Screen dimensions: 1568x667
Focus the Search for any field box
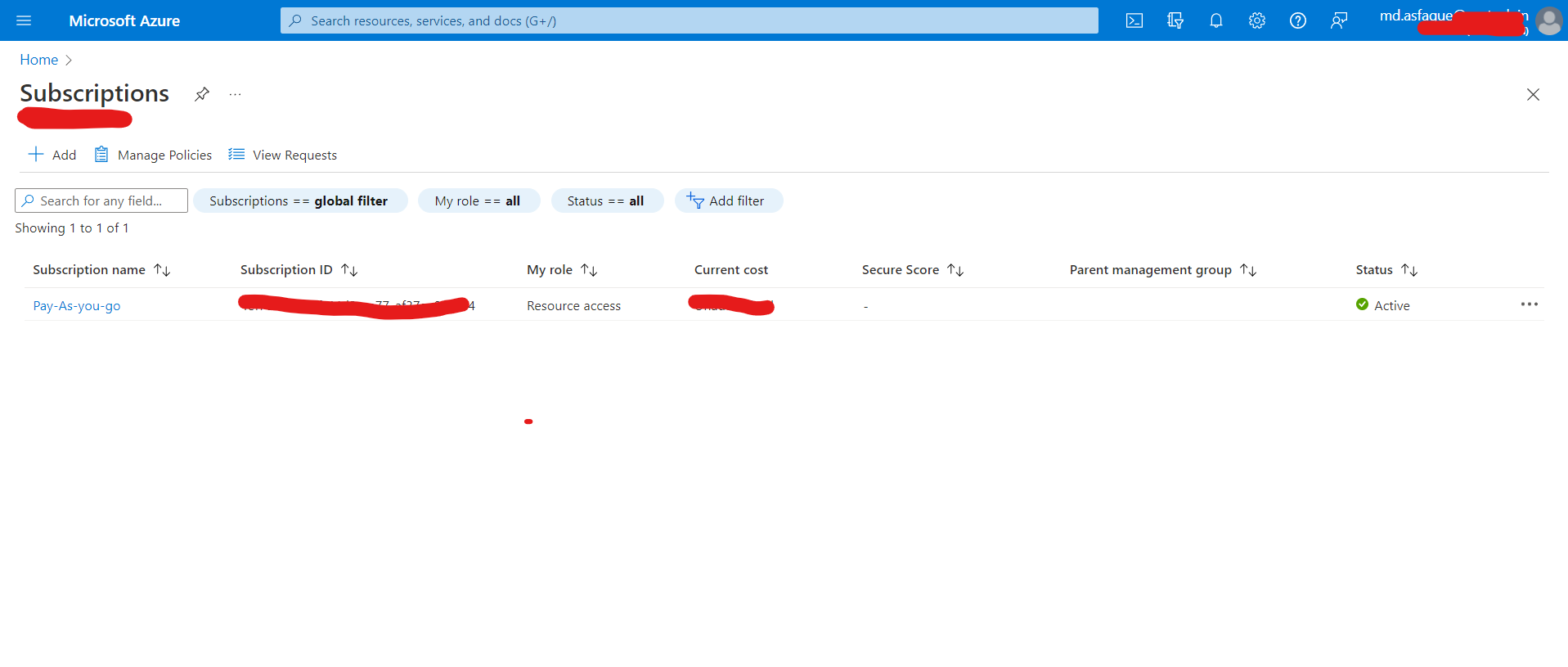[x=101, y=201]
